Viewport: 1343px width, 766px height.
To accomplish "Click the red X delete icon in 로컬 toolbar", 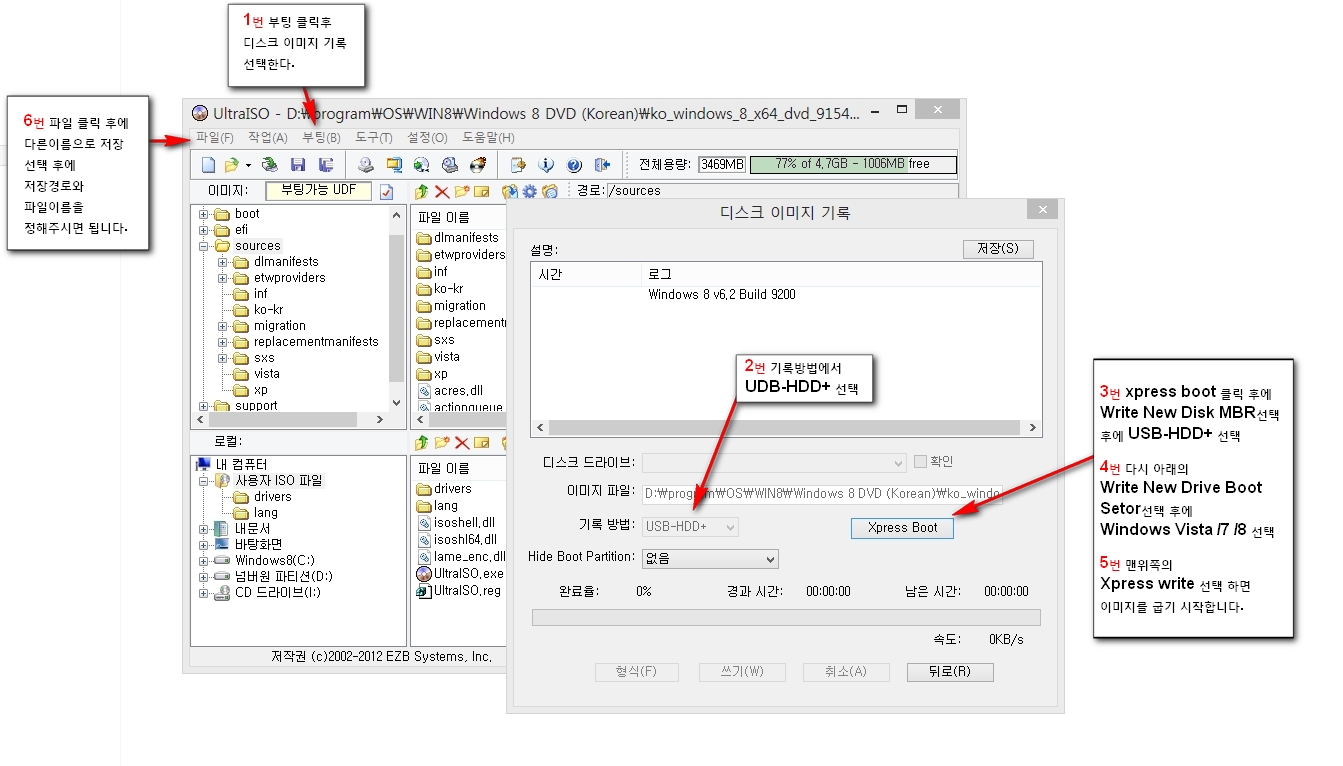I will click(462, 442).
